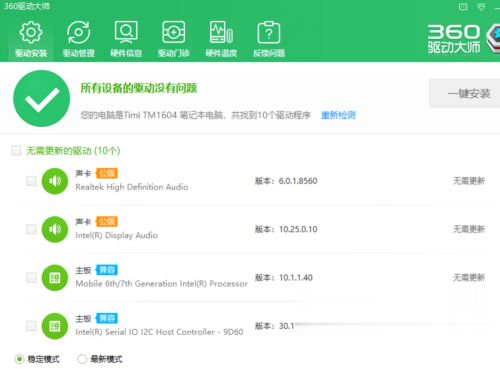Click the 所有设备的驱动没有问题 heading
This screenshot has width=500, height=369.
pyautogui.click(x=139, y=88)
